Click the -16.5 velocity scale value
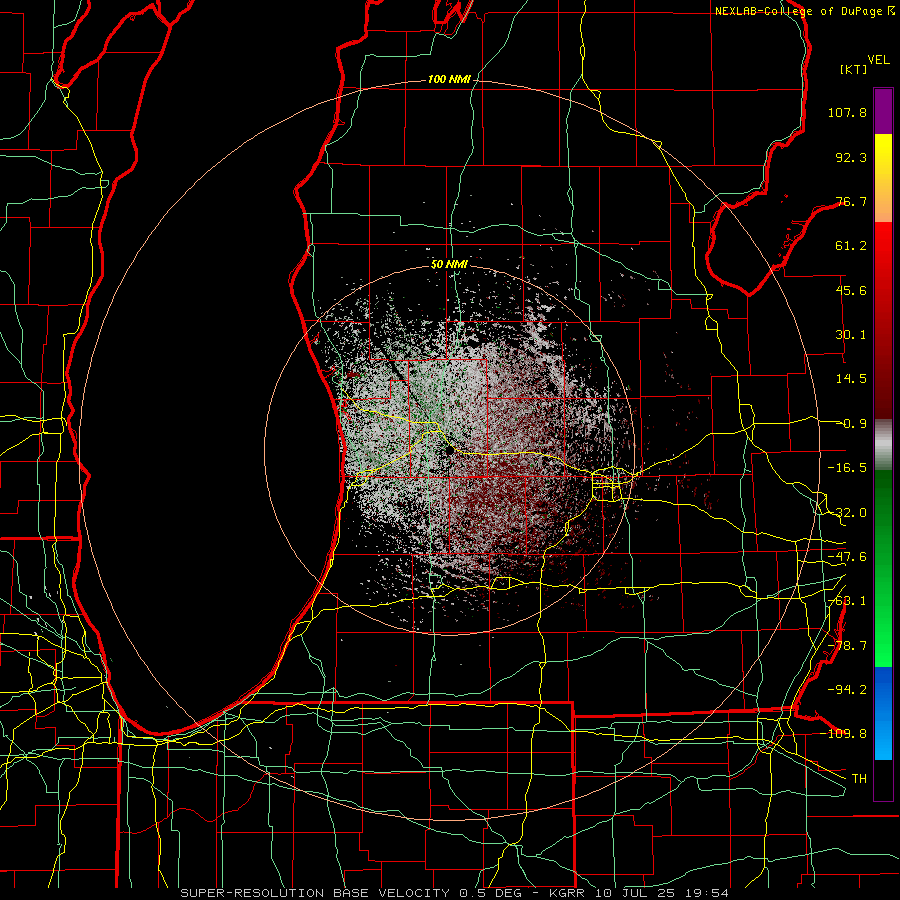Image resolution: width=900 pixels, height=900 pixels. [847, 468]
